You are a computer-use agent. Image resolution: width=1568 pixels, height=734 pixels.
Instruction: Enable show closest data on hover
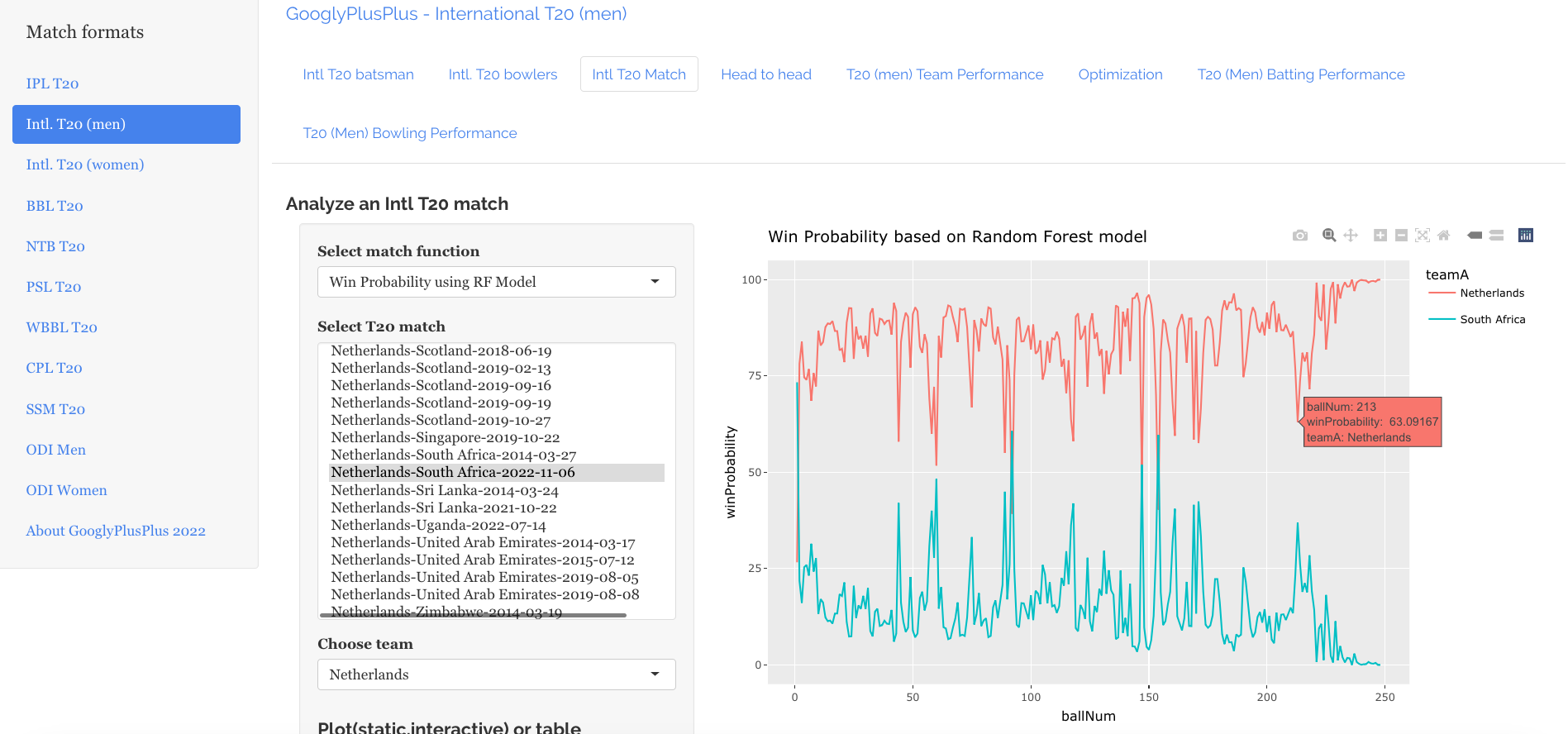click(x=1475, y=236)
